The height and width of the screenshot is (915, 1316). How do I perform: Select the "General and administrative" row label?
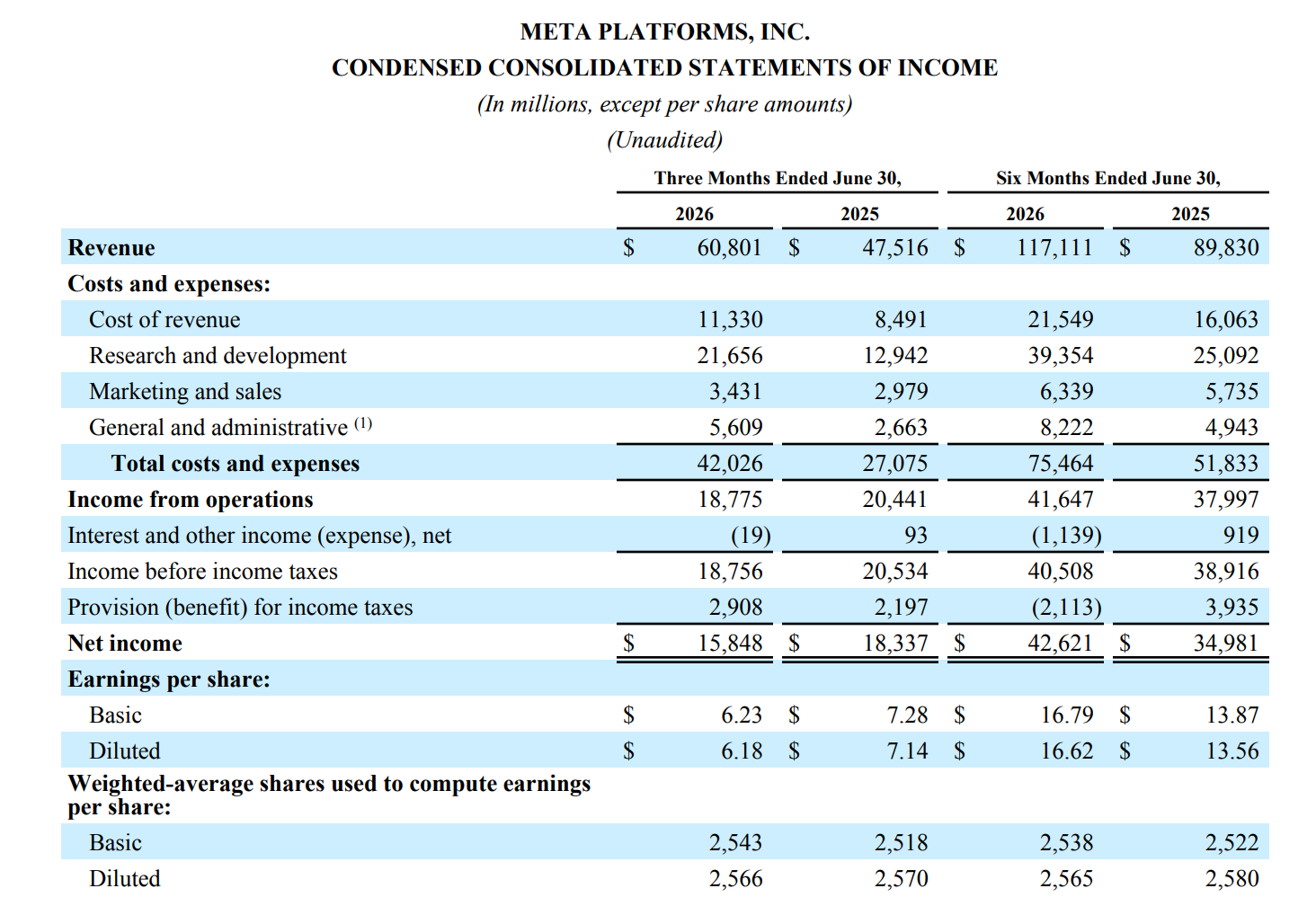[x=218, y=428]
